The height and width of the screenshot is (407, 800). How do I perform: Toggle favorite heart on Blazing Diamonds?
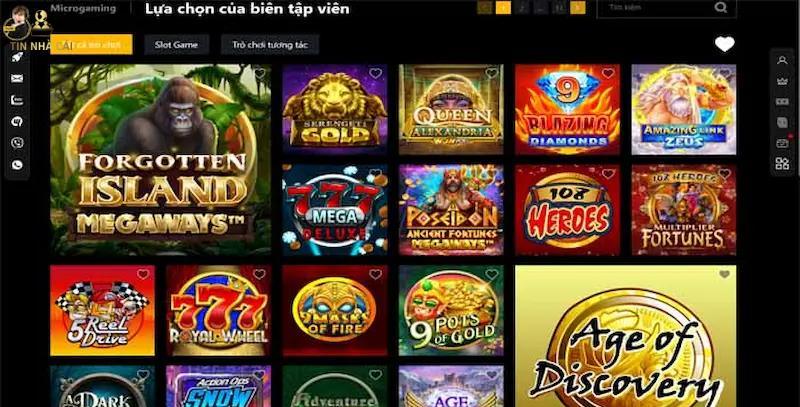pos(608,73)
